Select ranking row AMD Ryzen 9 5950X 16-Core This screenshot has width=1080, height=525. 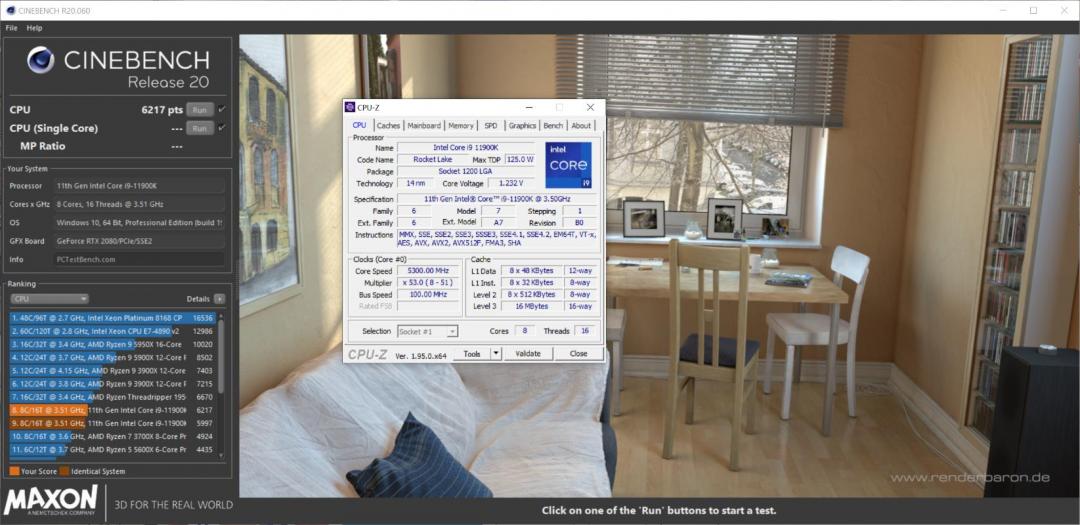(114, 344)
